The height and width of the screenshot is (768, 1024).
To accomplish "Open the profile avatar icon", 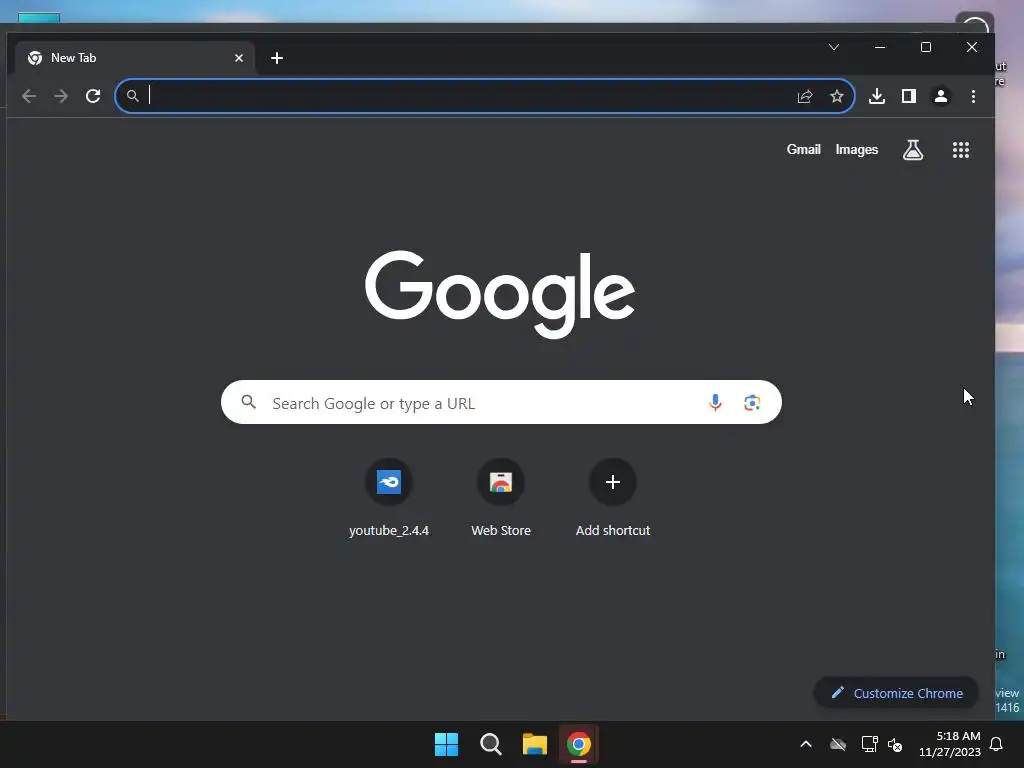I will (x=940, y=96).
